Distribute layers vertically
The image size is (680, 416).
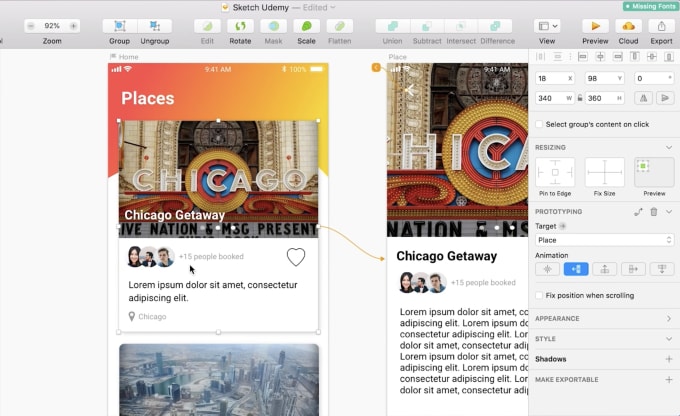pos(558,56)
